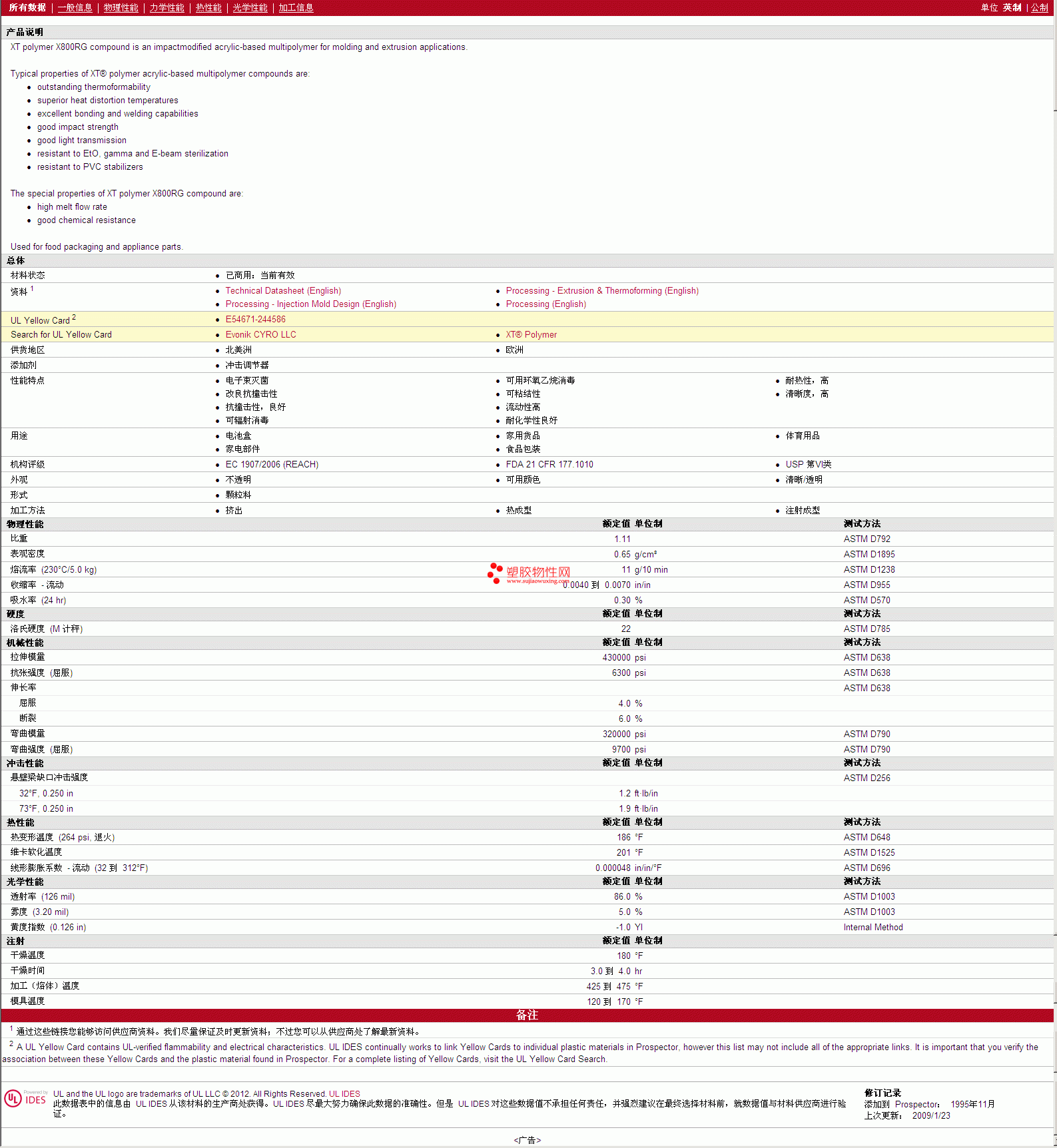Open UL Yellow Card E54671-244586
1057x1148 pixels.
pos(256,320)
